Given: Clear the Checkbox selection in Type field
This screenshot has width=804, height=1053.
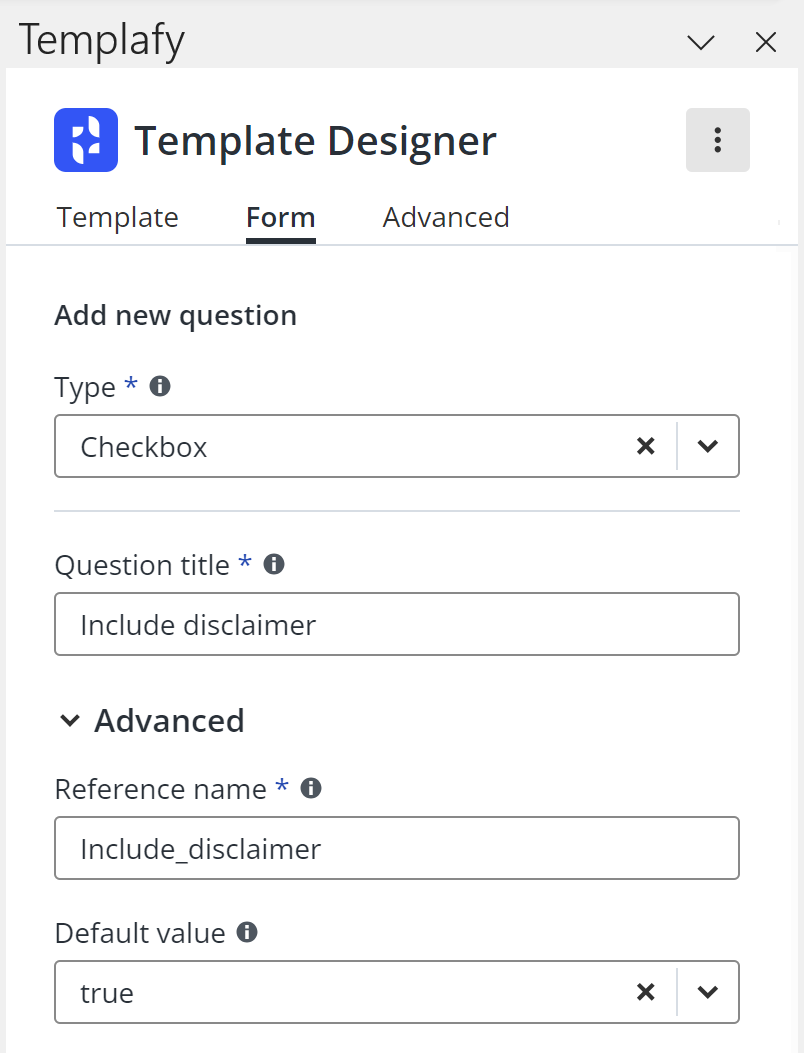Looking at the screenshot, I should pos(646,446).
